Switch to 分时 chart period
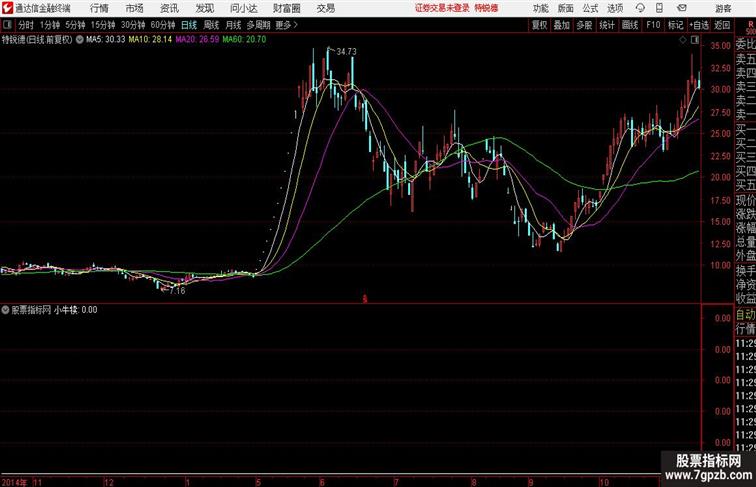 (26, 25)
